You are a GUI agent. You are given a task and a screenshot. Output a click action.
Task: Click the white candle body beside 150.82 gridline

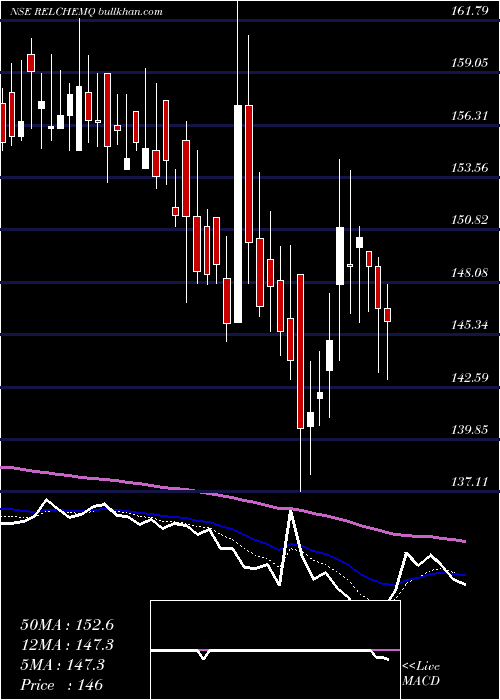(x=340, y=256)
